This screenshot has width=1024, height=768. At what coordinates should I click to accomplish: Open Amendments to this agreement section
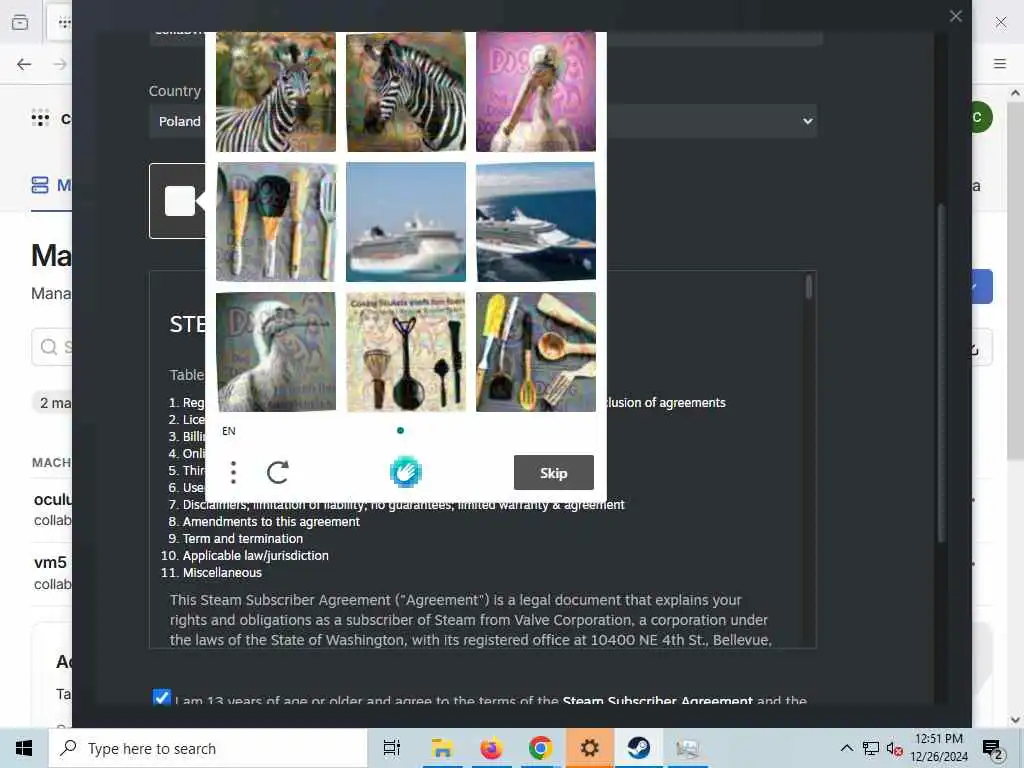point(271,522)
